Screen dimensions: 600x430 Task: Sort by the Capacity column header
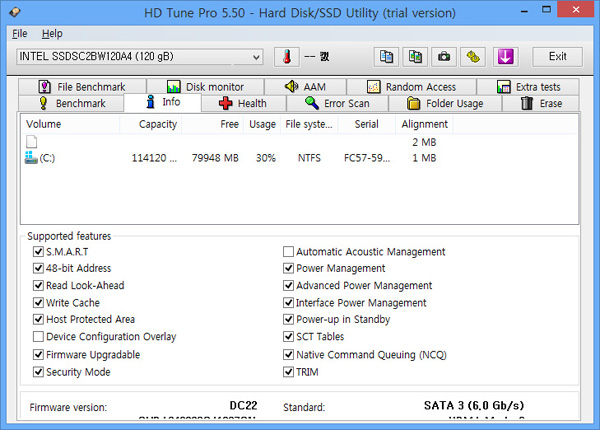[x=150, y=124]
